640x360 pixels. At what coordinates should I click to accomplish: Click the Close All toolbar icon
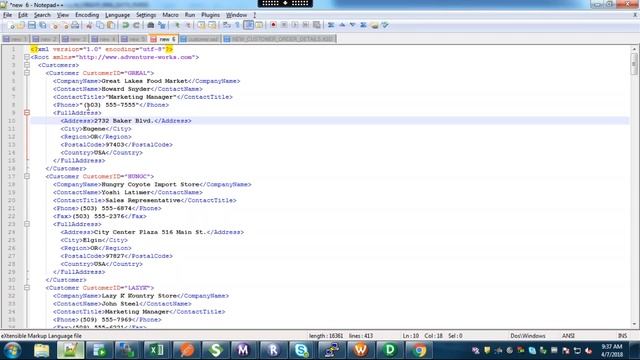pos(64,25)
